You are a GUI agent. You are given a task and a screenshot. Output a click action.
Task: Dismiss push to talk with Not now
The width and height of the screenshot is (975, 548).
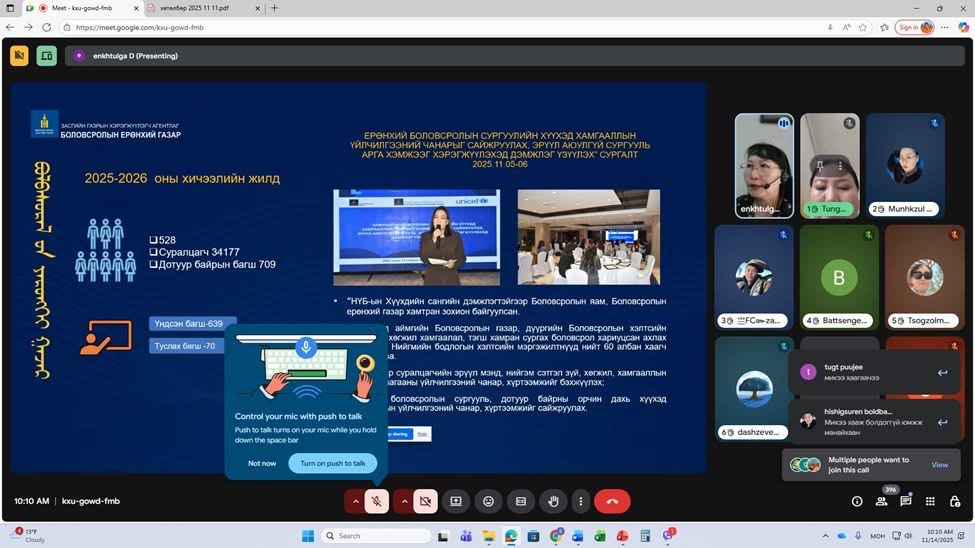(x=262, y=463)
